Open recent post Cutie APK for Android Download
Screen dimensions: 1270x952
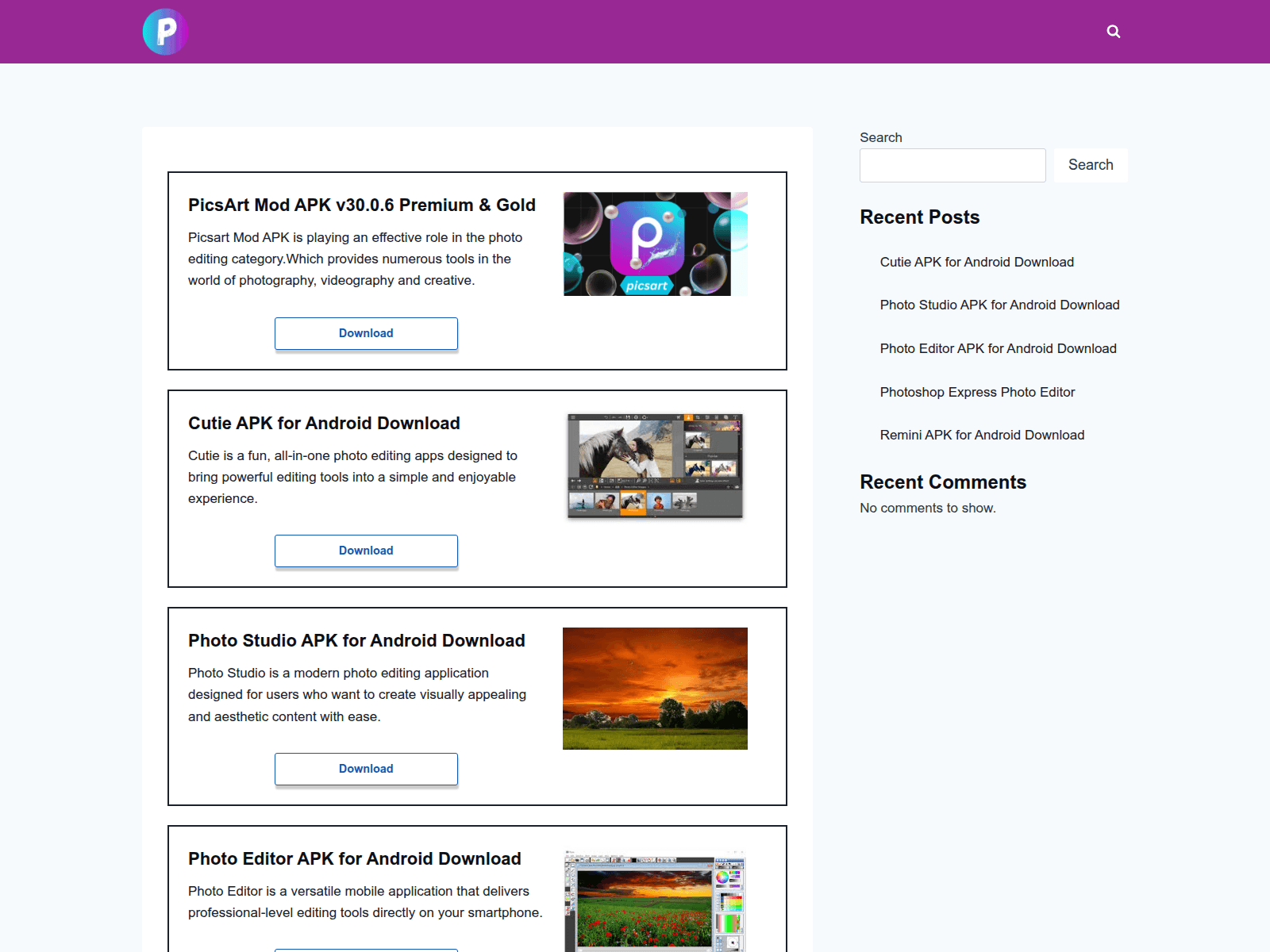pos(977,262)
